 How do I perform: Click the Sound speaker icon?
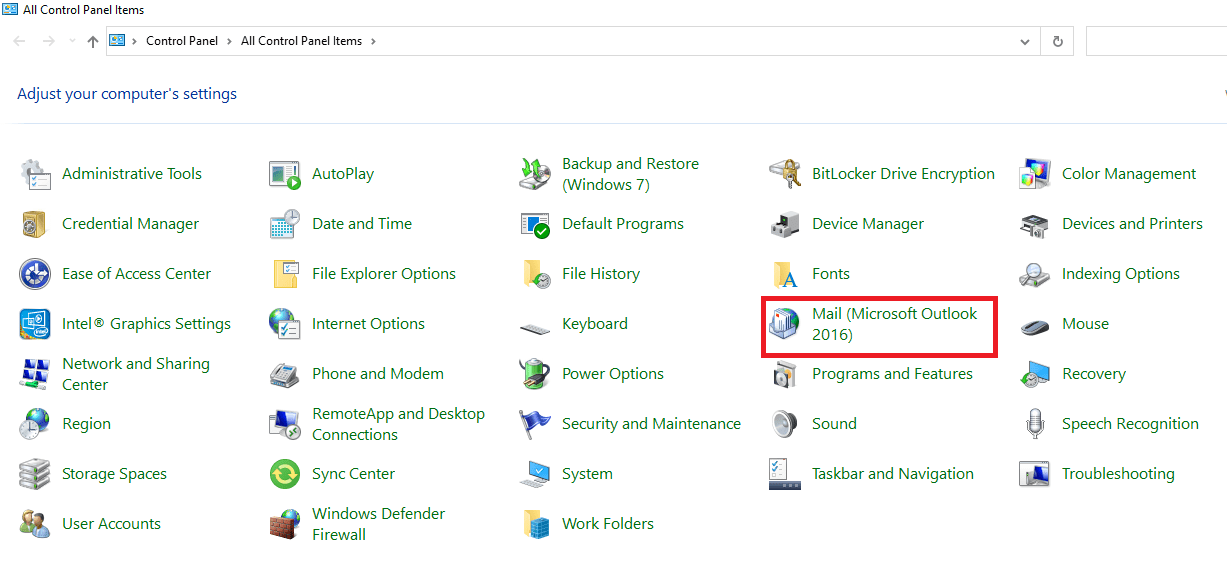click(x=785, y=424)
